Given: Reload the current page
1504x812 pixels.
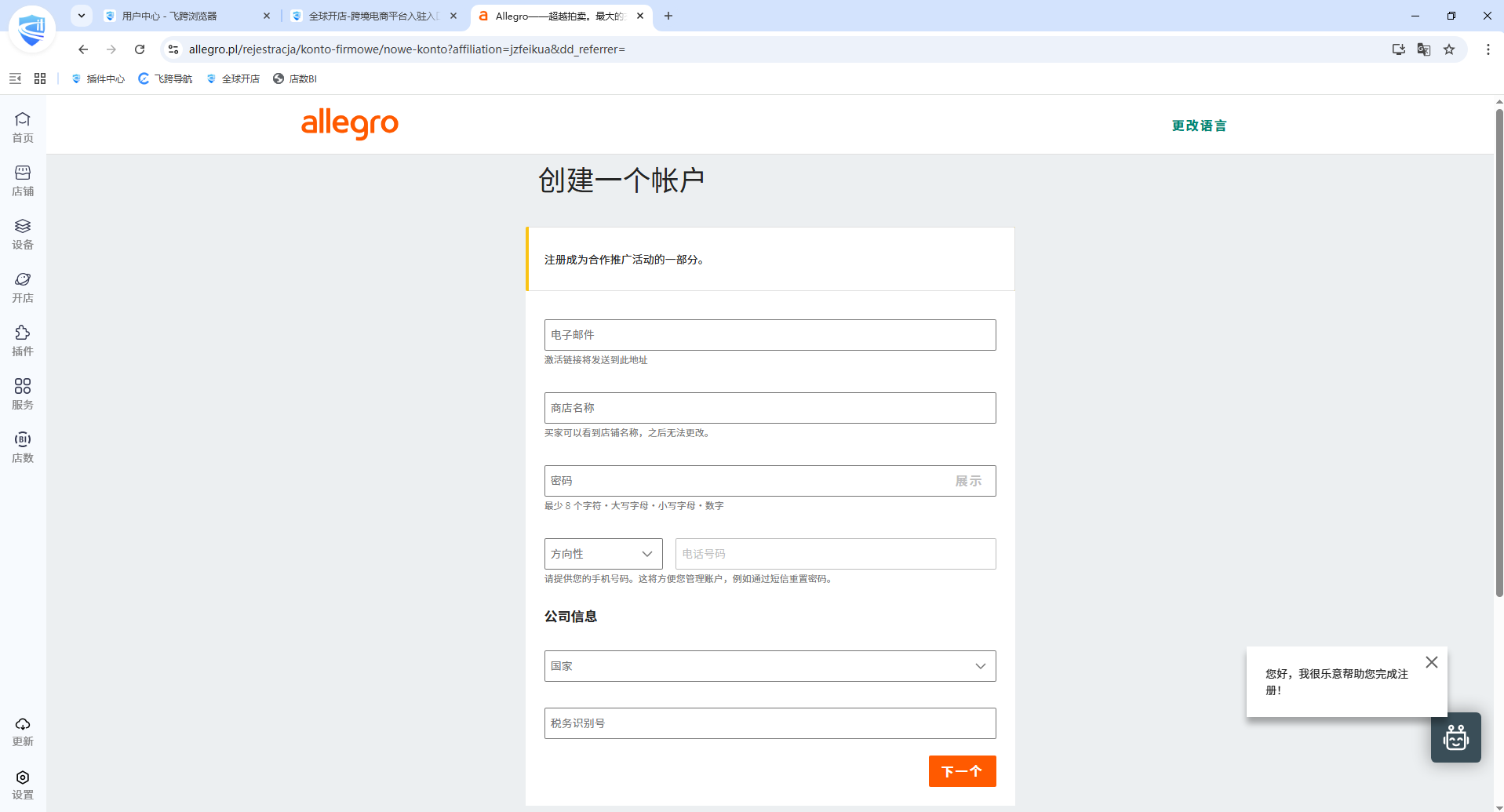Looking at the screenshot, I should click(140, 49).
